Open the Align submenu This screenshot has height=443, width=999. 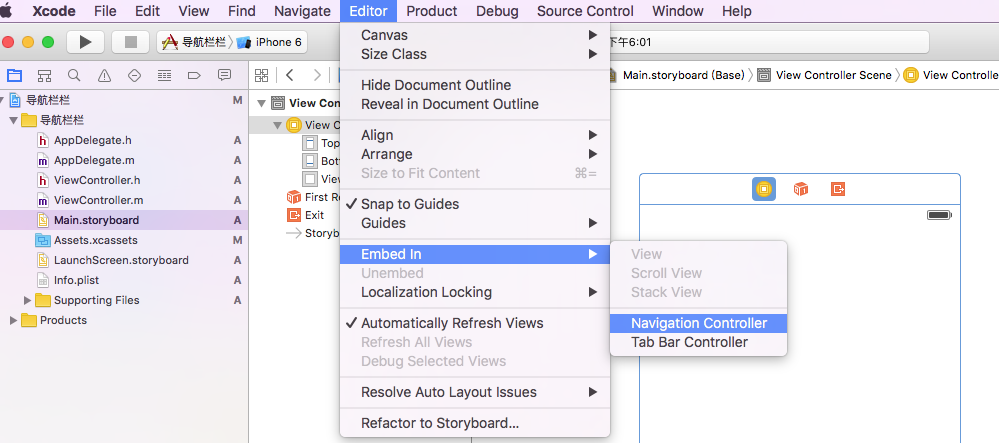pos(475,135)
